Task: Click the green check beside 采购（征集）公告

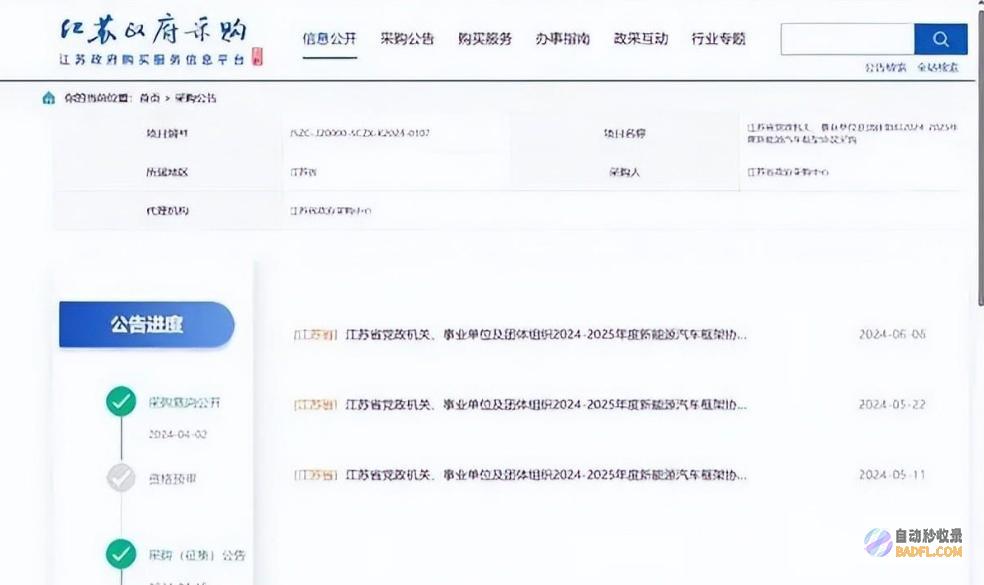Action: tap(121, 554)
